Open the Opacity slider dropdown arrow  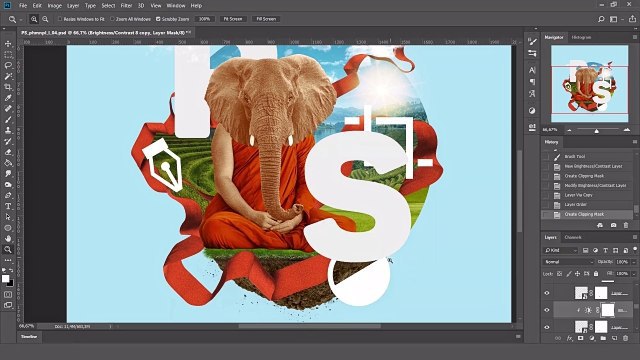click(x=634, y=262)
